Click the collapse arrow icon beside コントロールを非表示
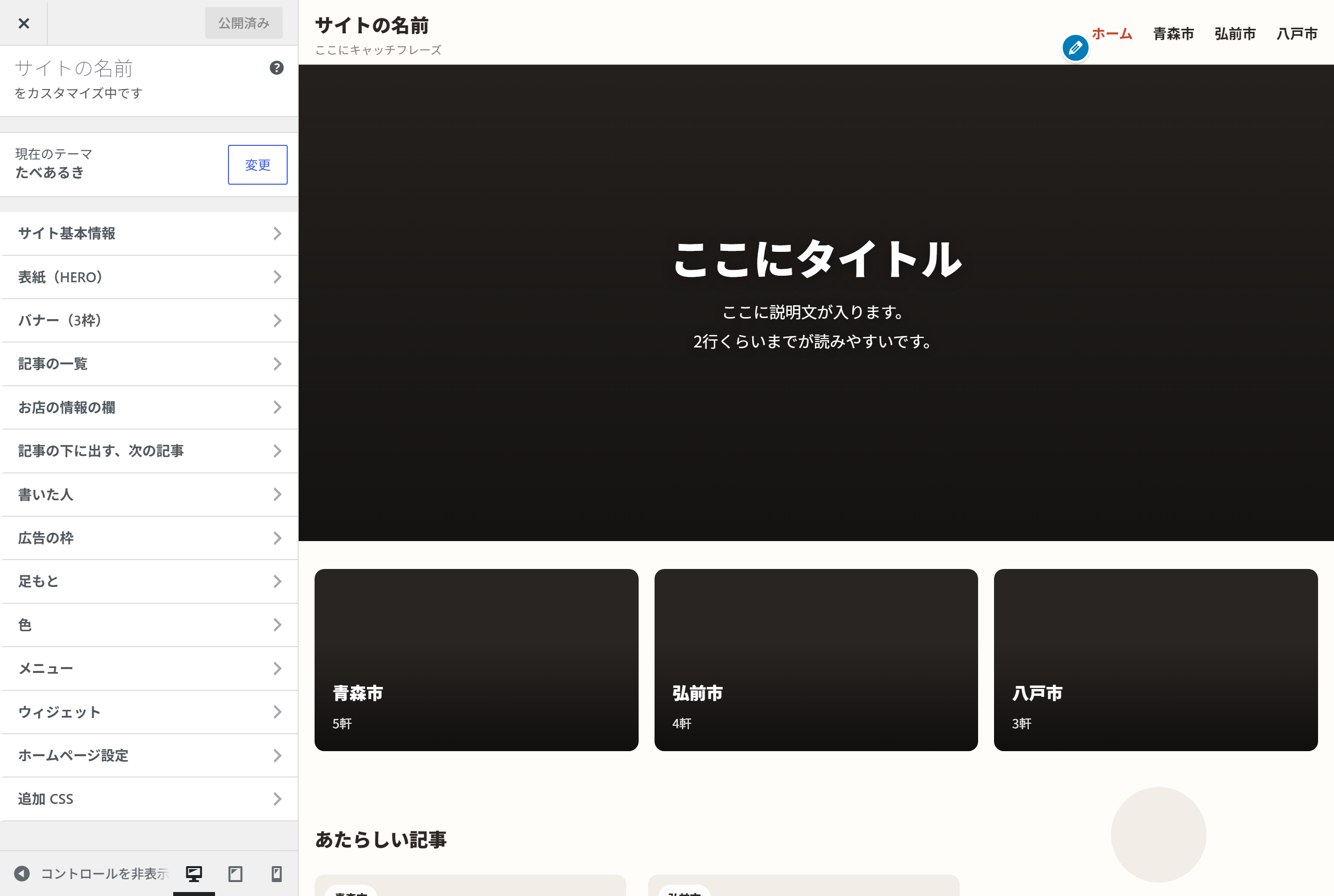This screenshot has height=896, width=1334. pos(22,873)
